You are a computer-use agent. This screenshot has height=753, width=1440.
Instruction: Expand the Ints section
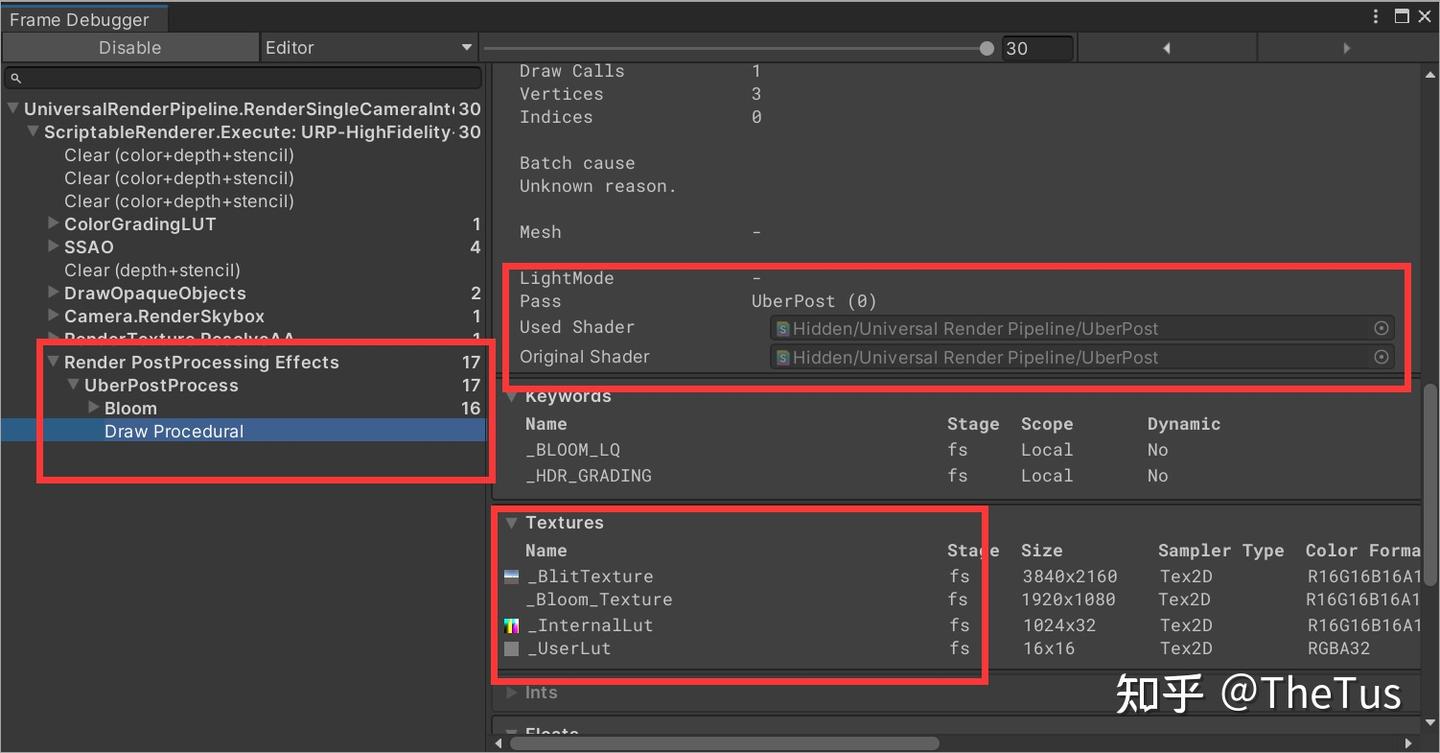pos(514,692)
